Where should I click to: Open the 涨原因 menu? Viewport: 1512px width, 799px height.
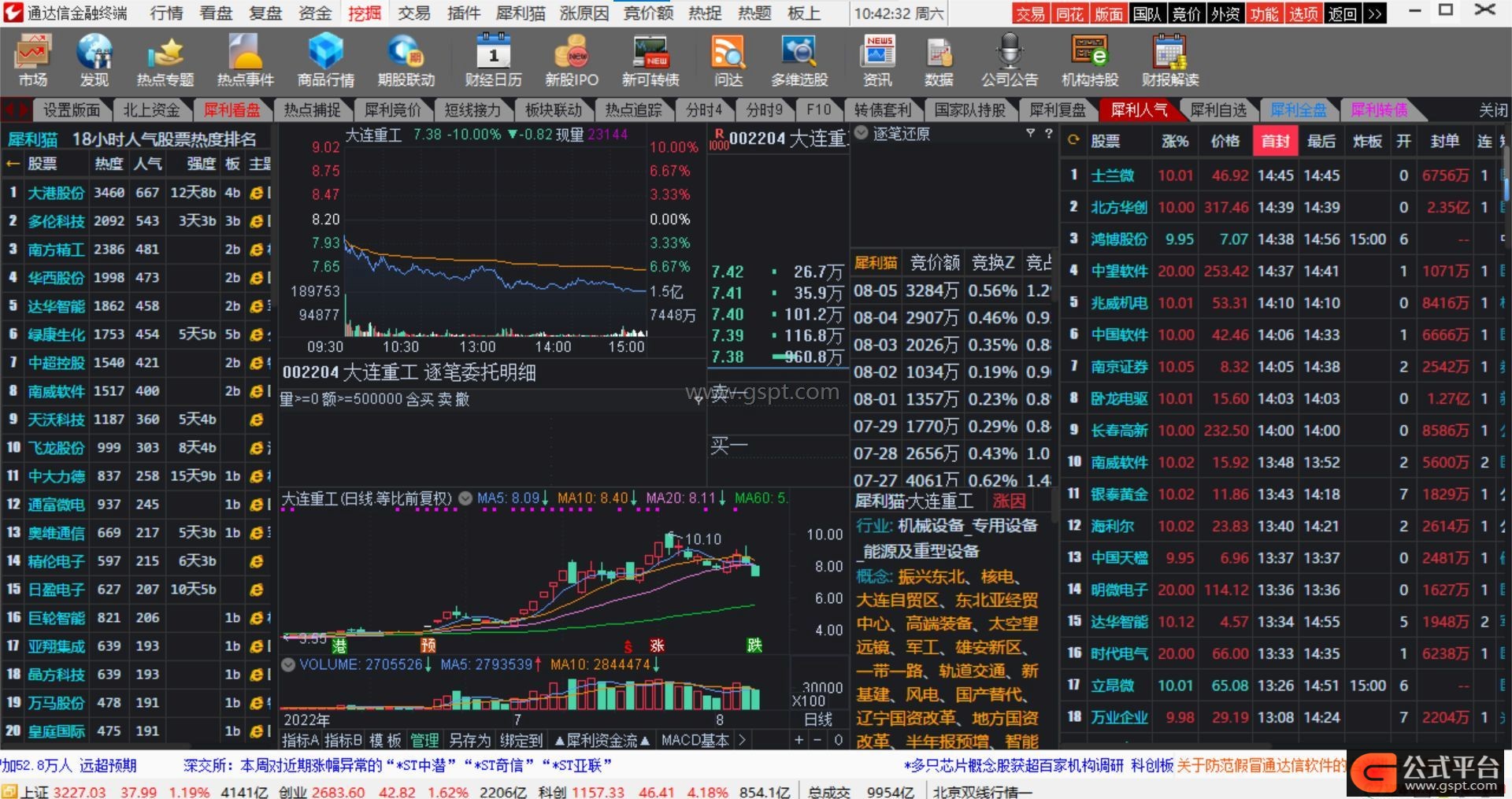[584, 13]
